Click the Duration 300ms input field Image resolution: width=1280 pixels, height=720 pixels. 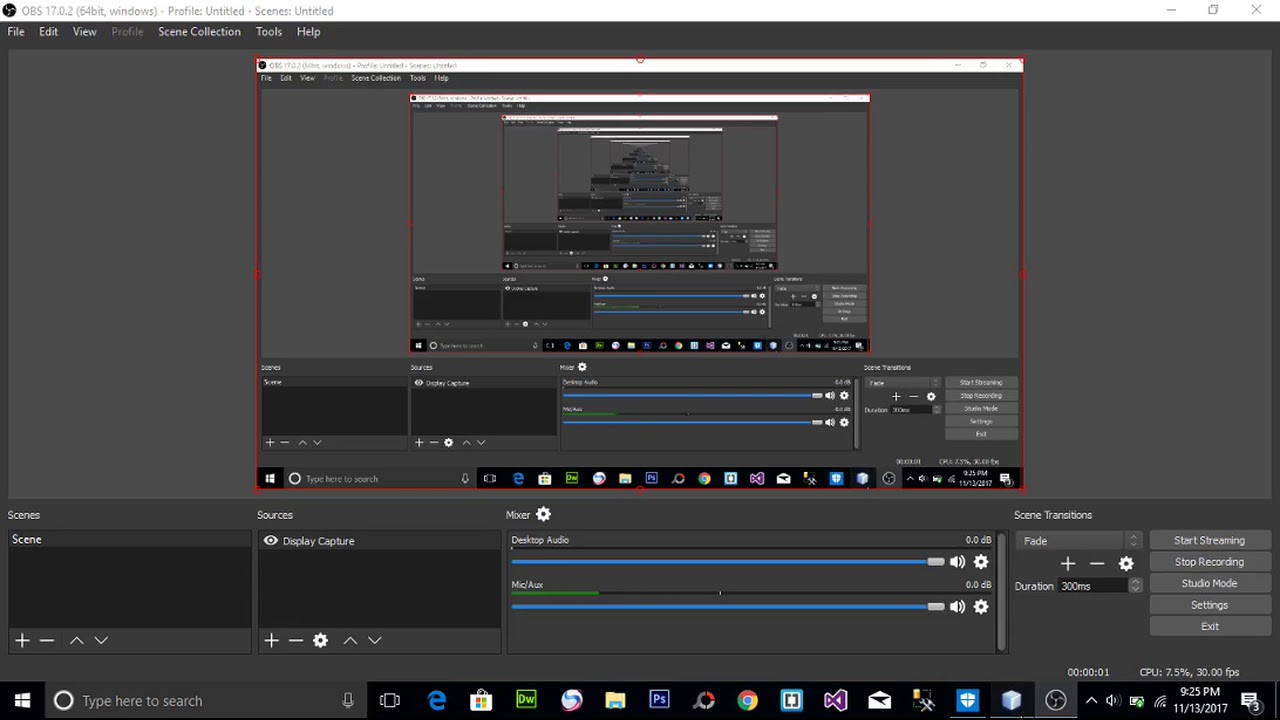click(x=1093, y=586)
